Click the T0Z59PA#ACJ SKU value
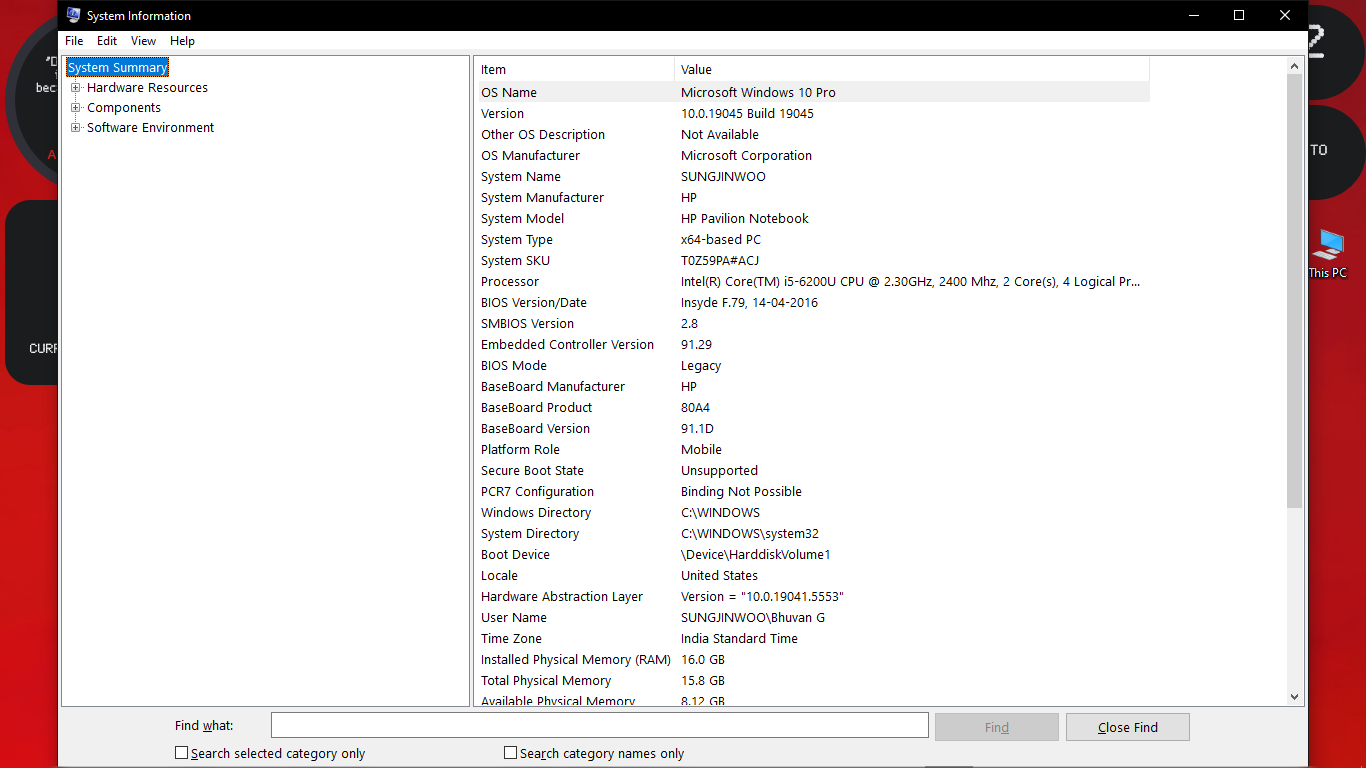 (720, 260)
